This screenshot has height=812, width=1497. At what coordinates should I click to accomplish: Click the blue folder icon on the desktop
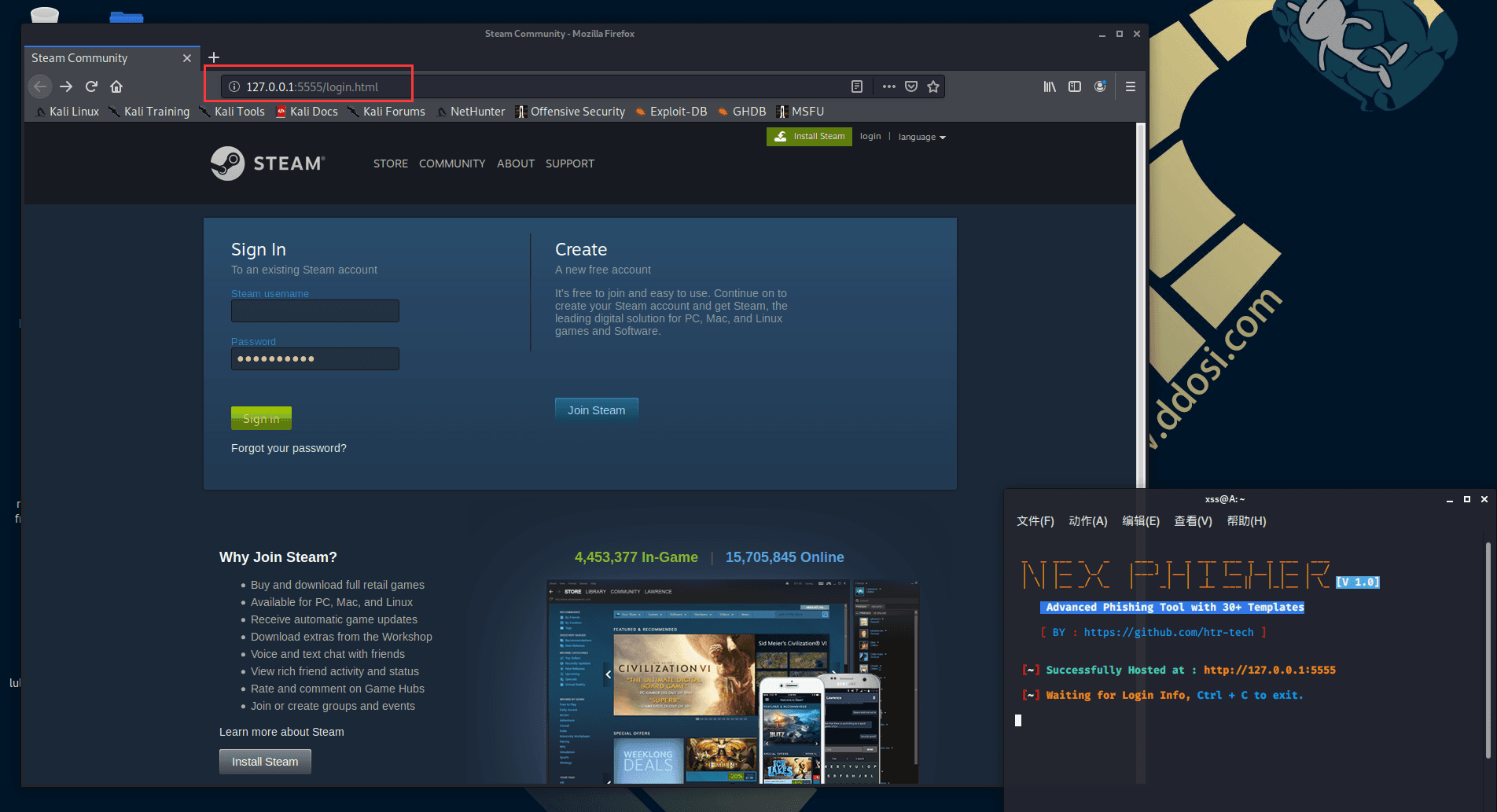[x=126, y=16]
